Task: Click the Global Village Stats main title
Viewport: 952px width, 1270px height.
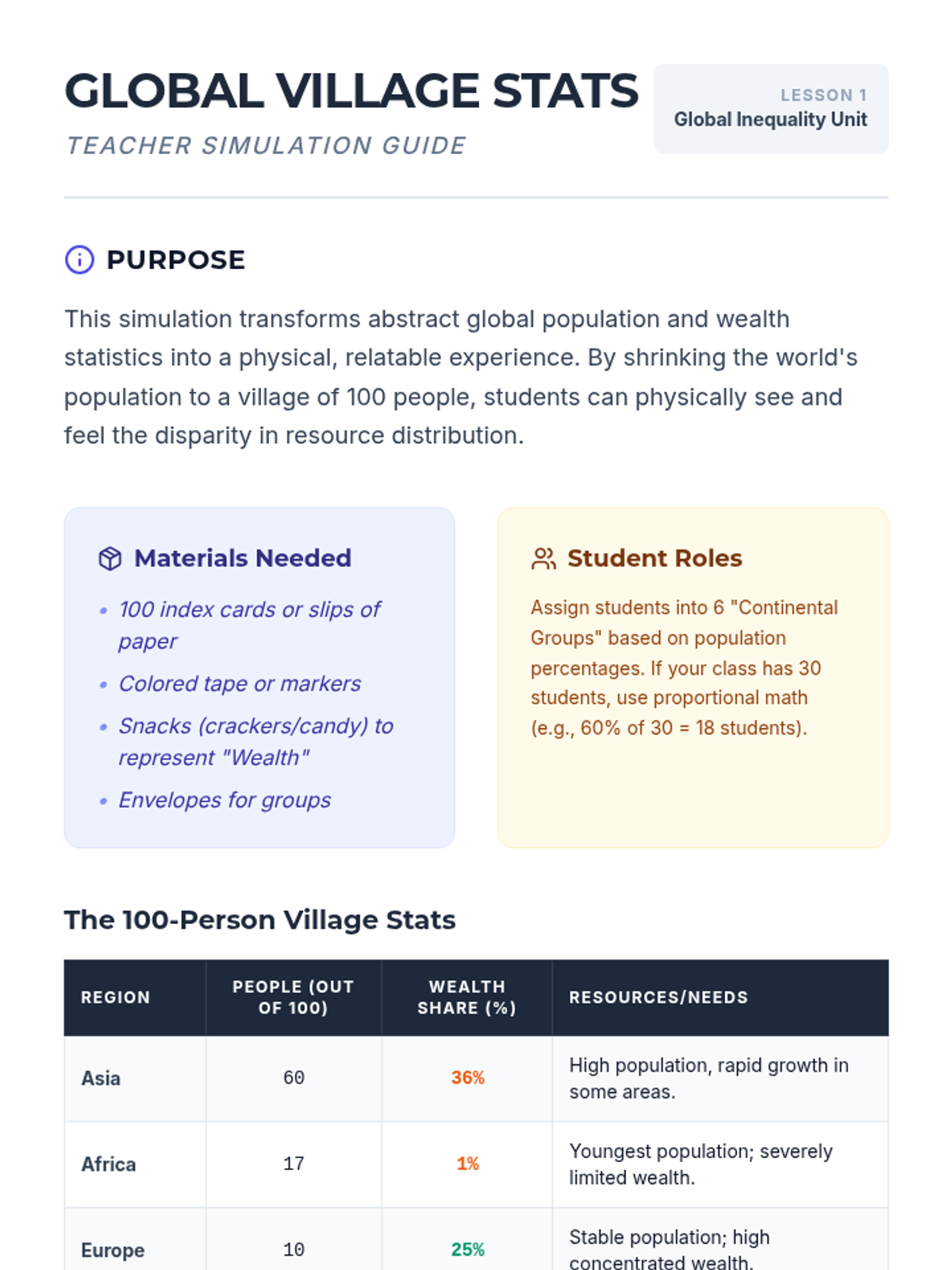Action: (x=351, y=90)
